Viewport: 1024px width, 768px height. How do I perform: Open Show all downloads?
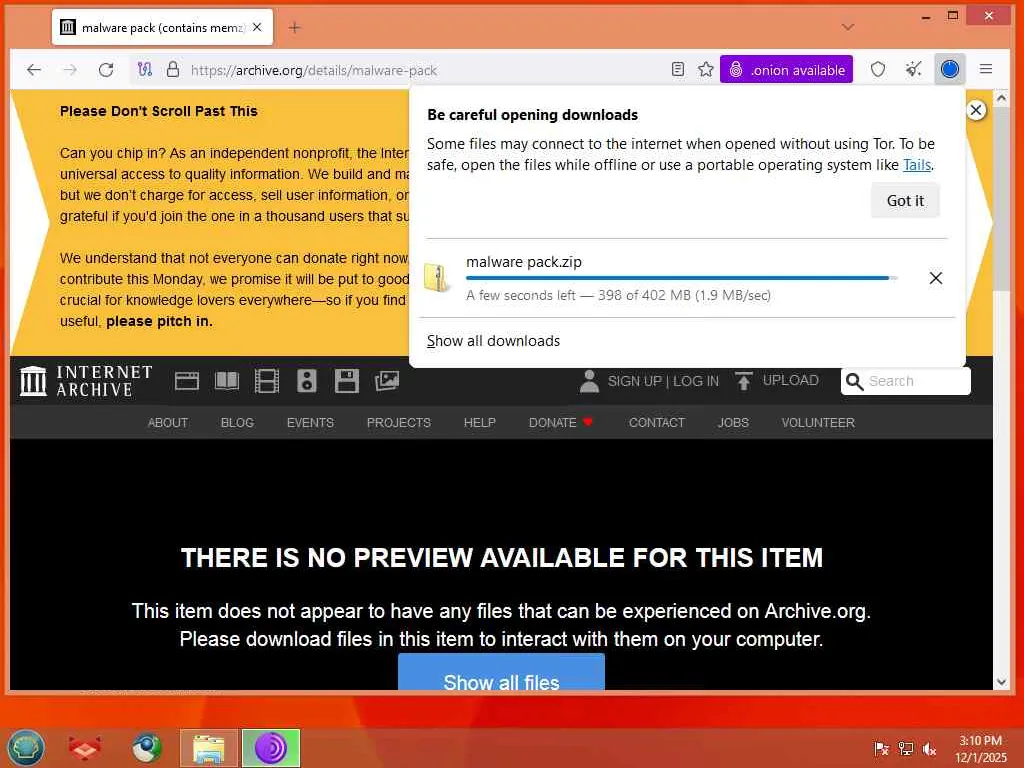494,341
